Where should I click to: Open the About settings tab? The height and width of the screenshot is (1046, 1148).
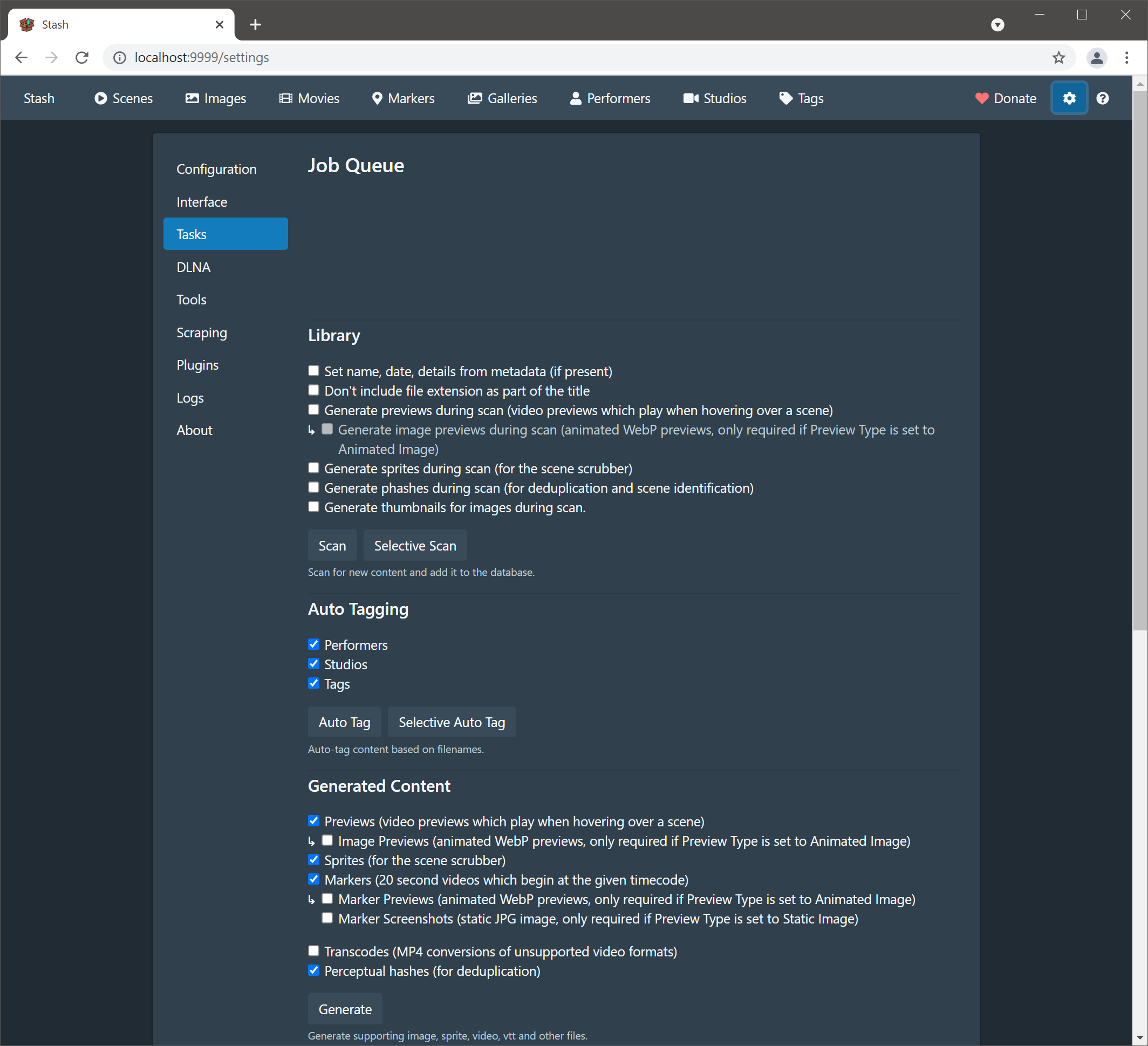[x=225, y=430]
